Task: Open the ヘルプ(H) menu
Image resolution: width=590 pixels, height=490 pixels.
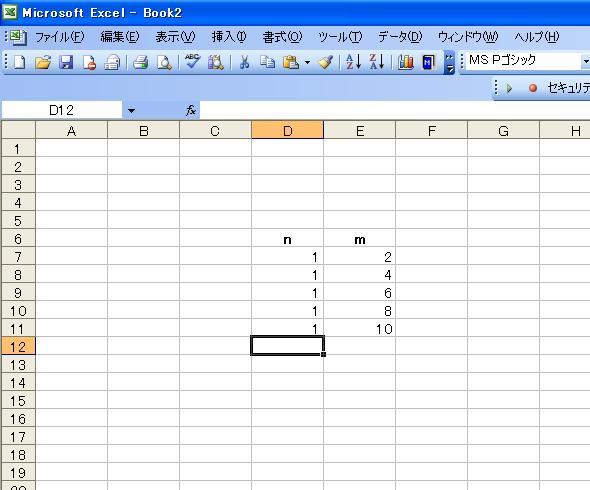Action: [537, 37]
